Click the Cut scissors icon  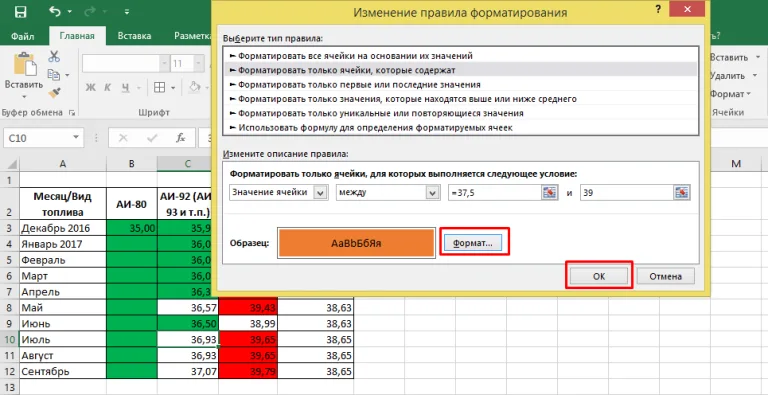coord(54,57)
